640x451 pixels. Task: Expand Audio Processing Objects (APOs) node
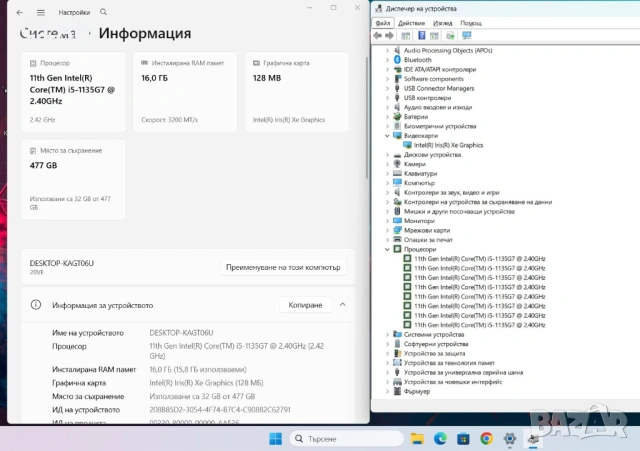387,50
